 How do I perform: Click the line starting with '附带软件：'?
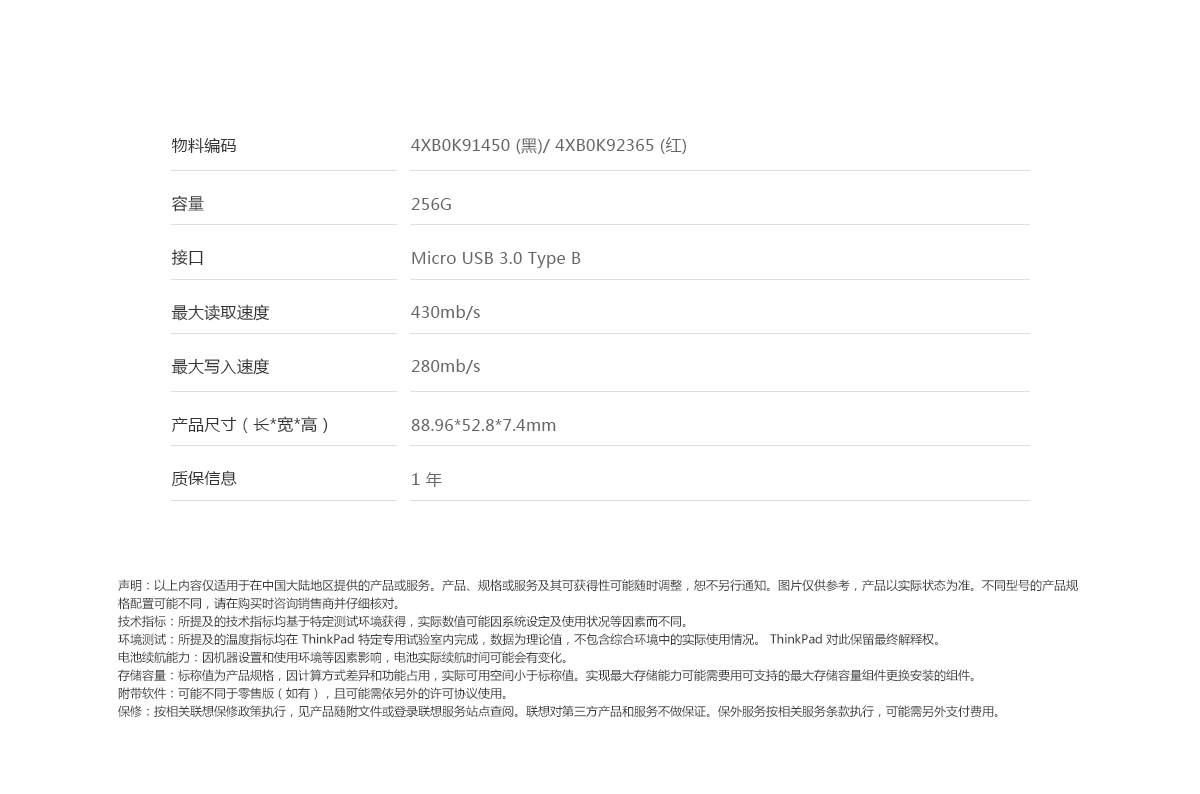(x=316, y=694)
